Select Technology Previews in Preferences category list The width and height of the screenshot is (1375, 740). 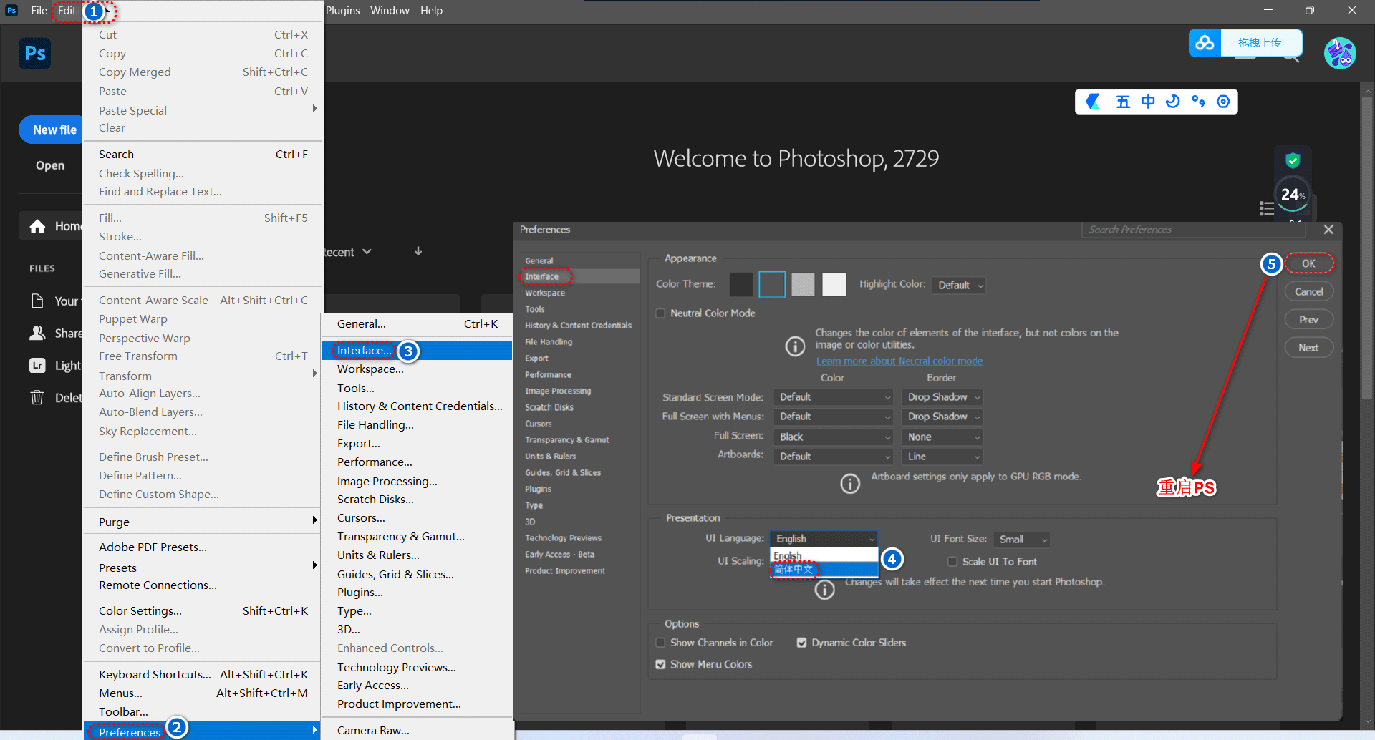coord(564,538)
